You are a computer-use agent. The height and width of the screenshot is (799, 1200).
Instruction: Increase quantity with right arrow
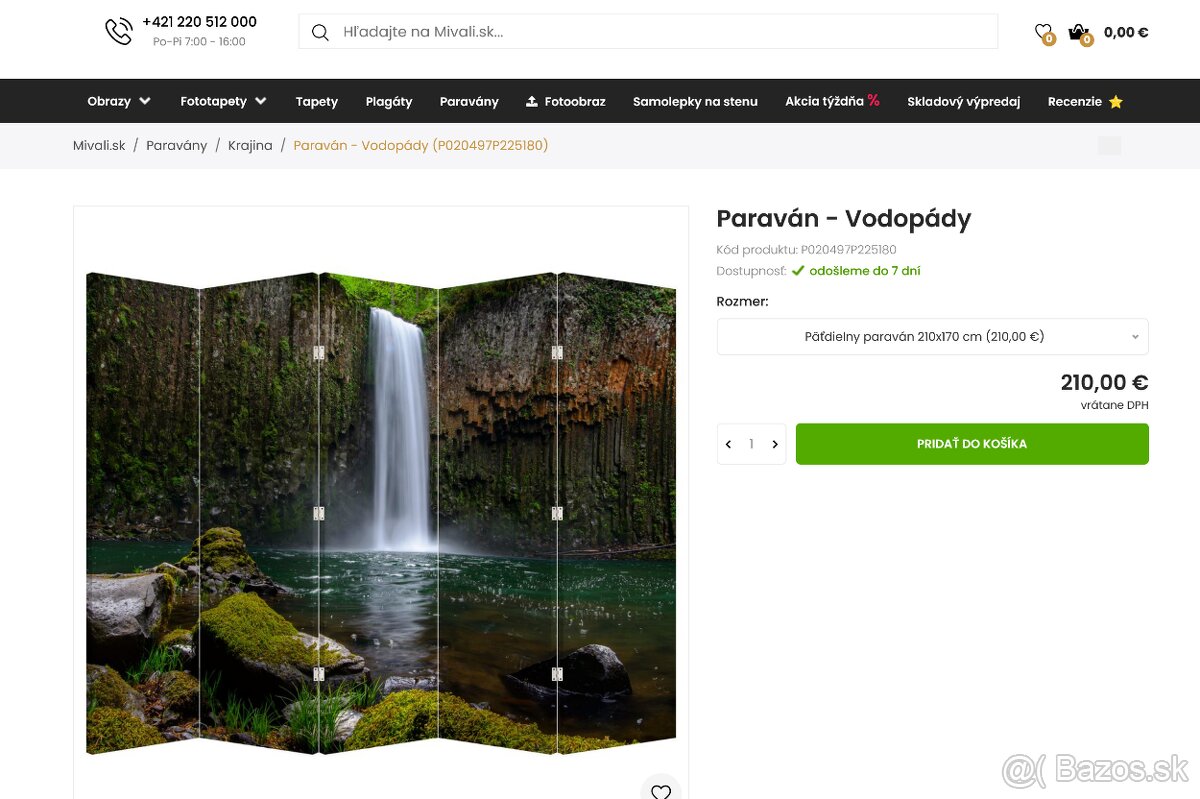[x=775, y=444]
